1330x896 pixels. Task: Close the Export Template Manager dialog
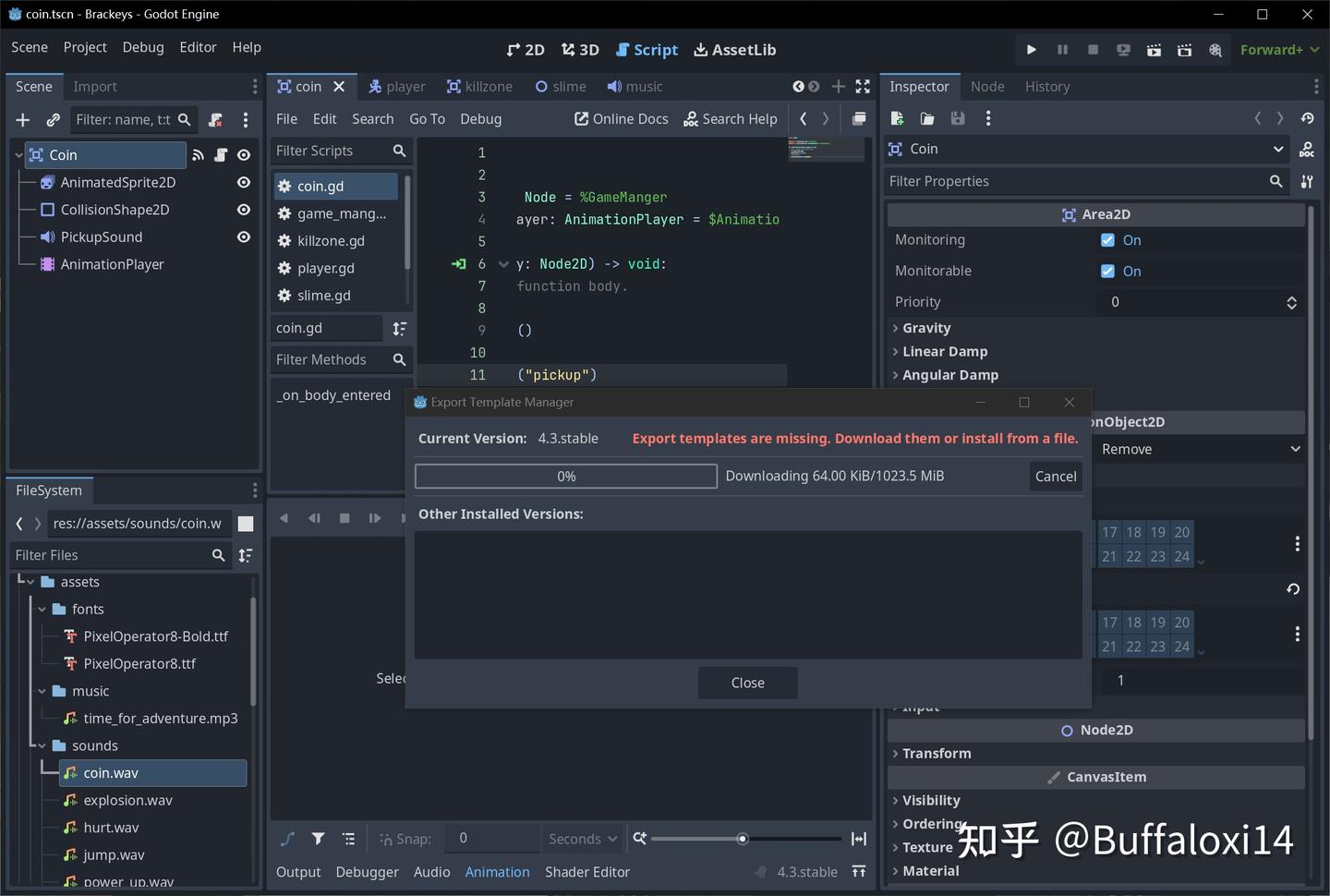coord(747,683)
